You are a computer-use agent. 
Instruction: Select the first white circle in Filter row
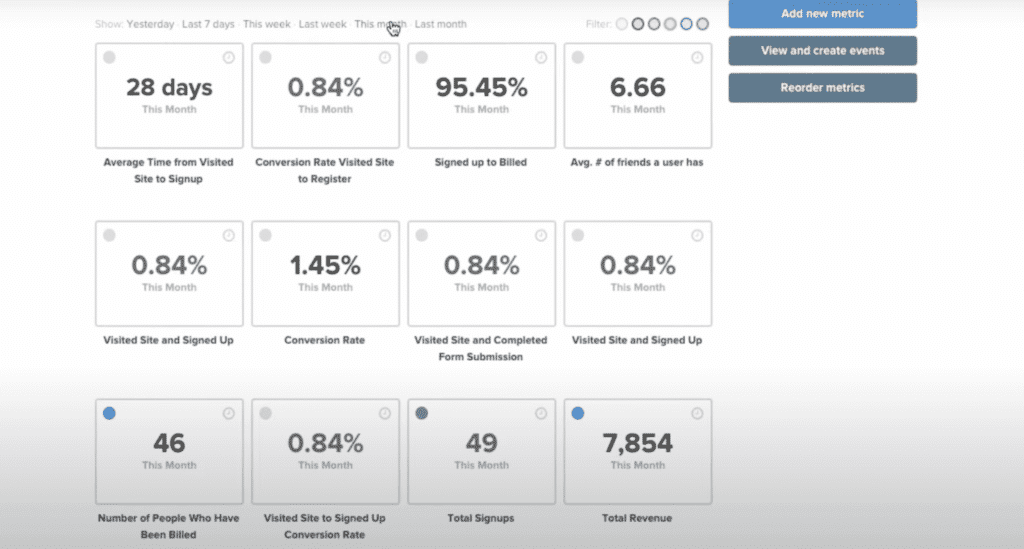point(622,24)
